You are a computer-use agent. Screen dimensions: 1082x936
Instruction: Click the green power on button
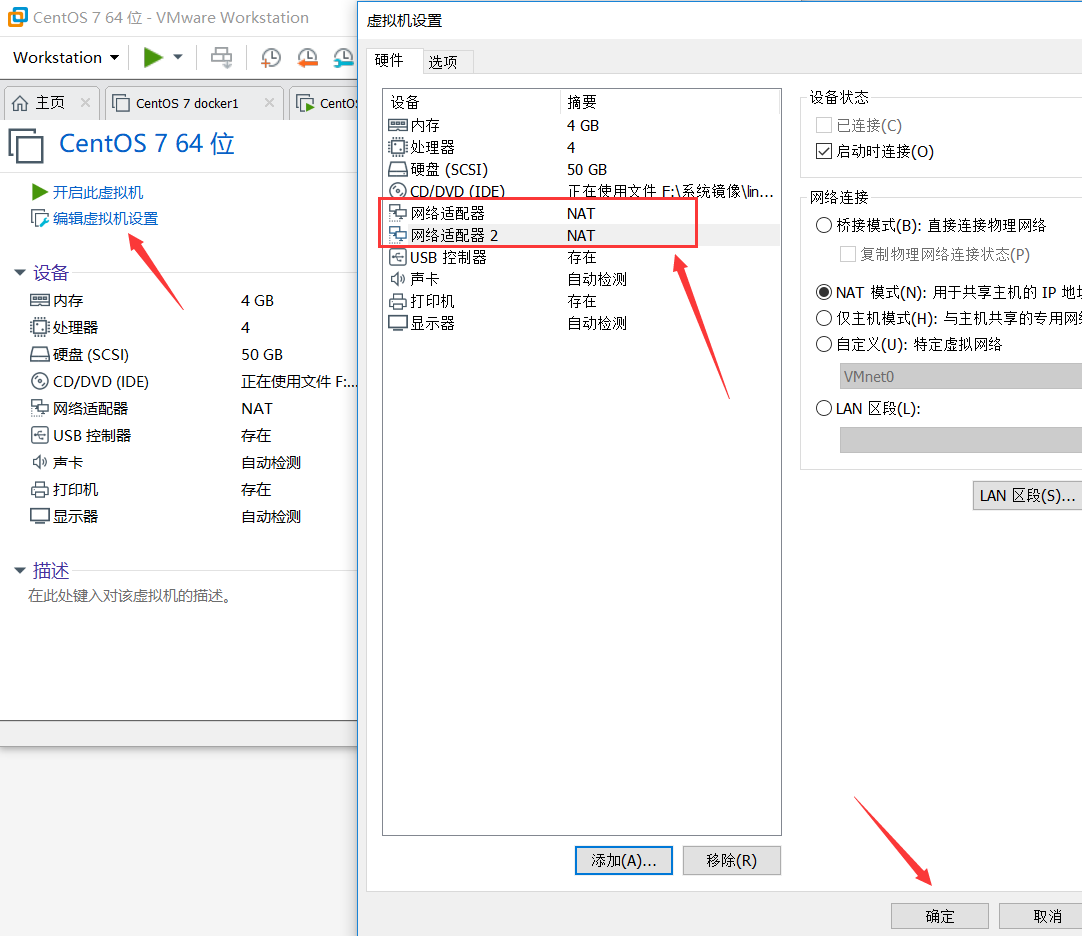tap(153, 57)
